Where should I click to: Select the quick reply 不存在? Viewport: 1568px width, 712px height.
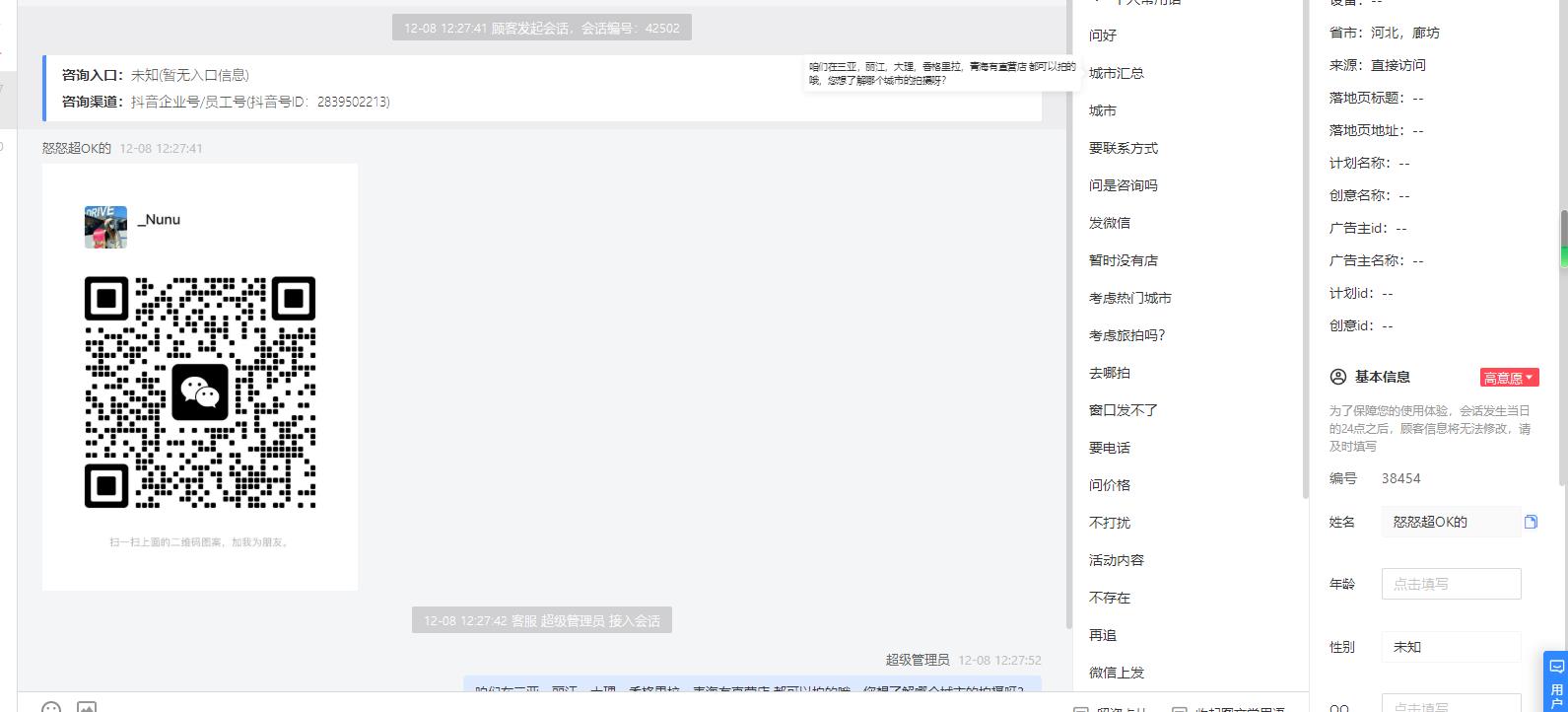pyautogui.click(x=1110, y=598)
